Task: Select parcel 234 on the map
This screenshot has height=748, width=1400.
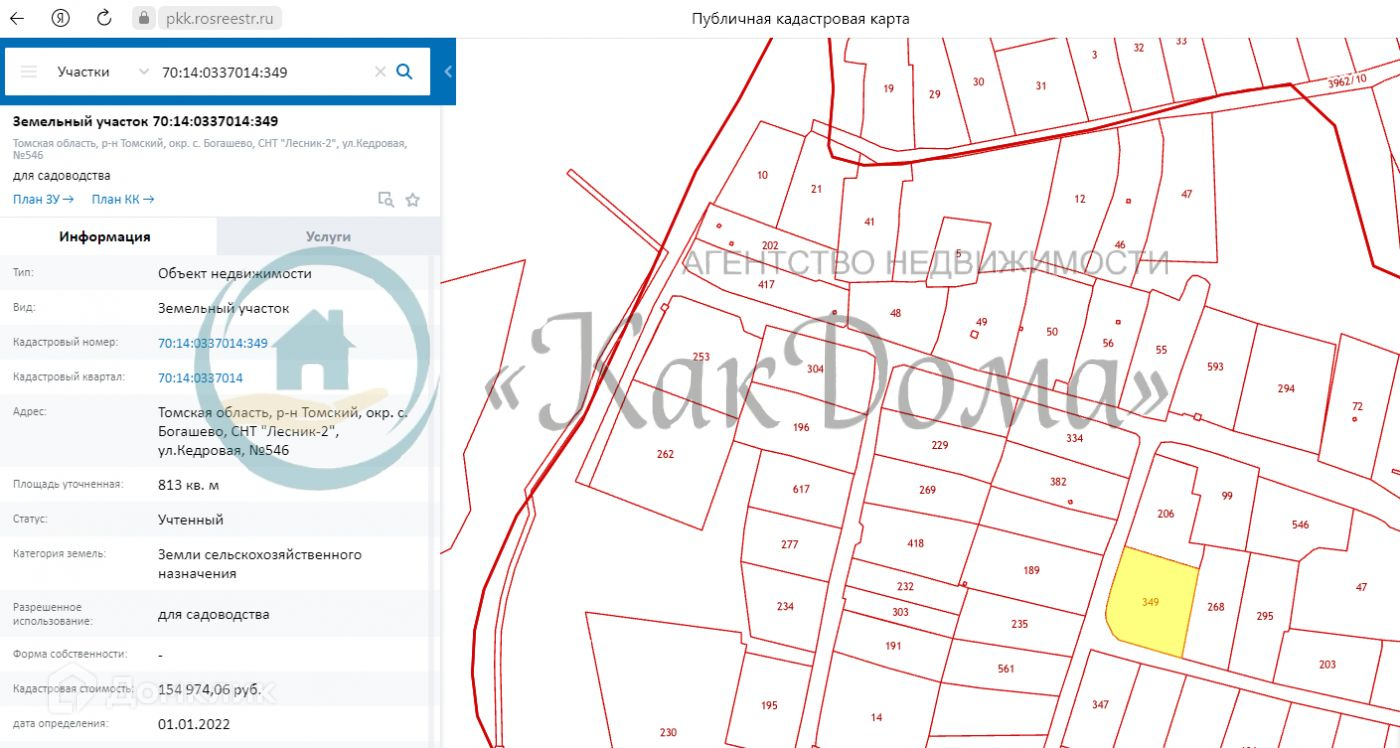Action: coord(785,606)
